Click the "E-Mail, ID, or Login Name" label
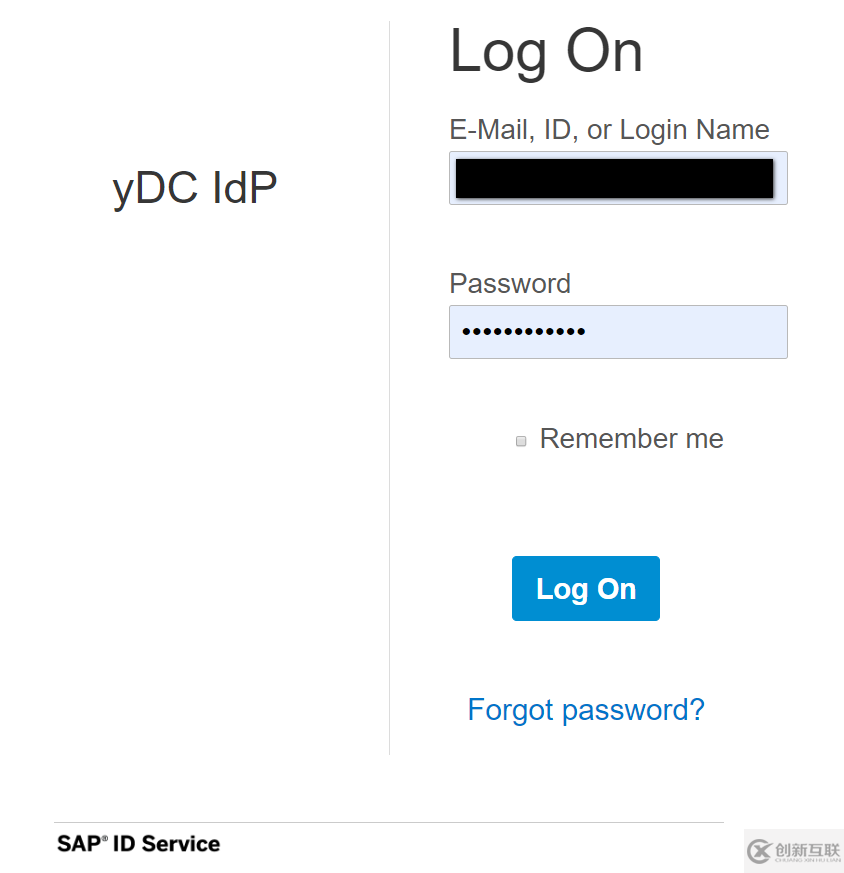The height and width of the screenshot is (873, 844). point(609,130)
